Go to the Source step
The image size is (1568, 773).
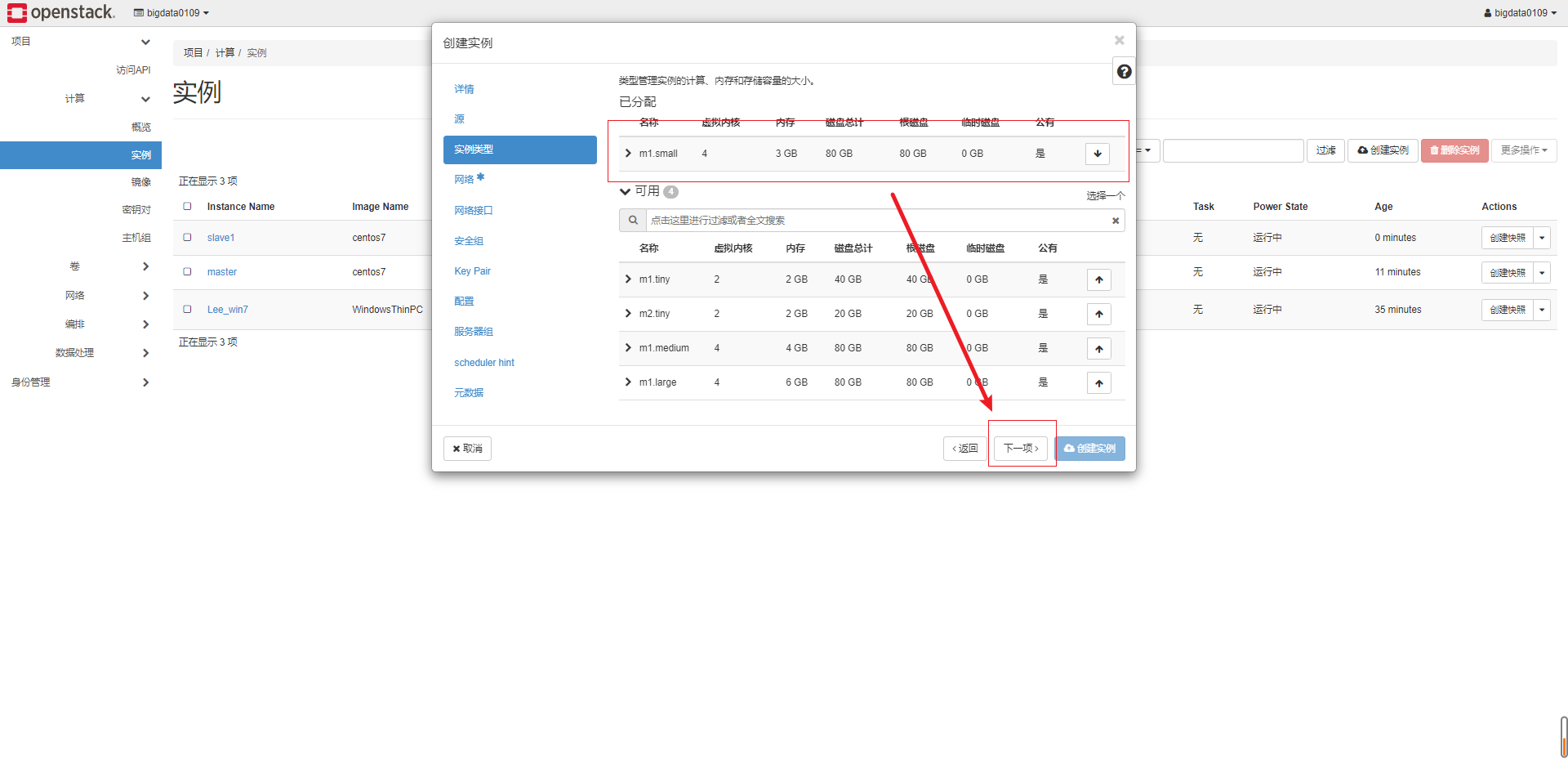pos(459,119)
